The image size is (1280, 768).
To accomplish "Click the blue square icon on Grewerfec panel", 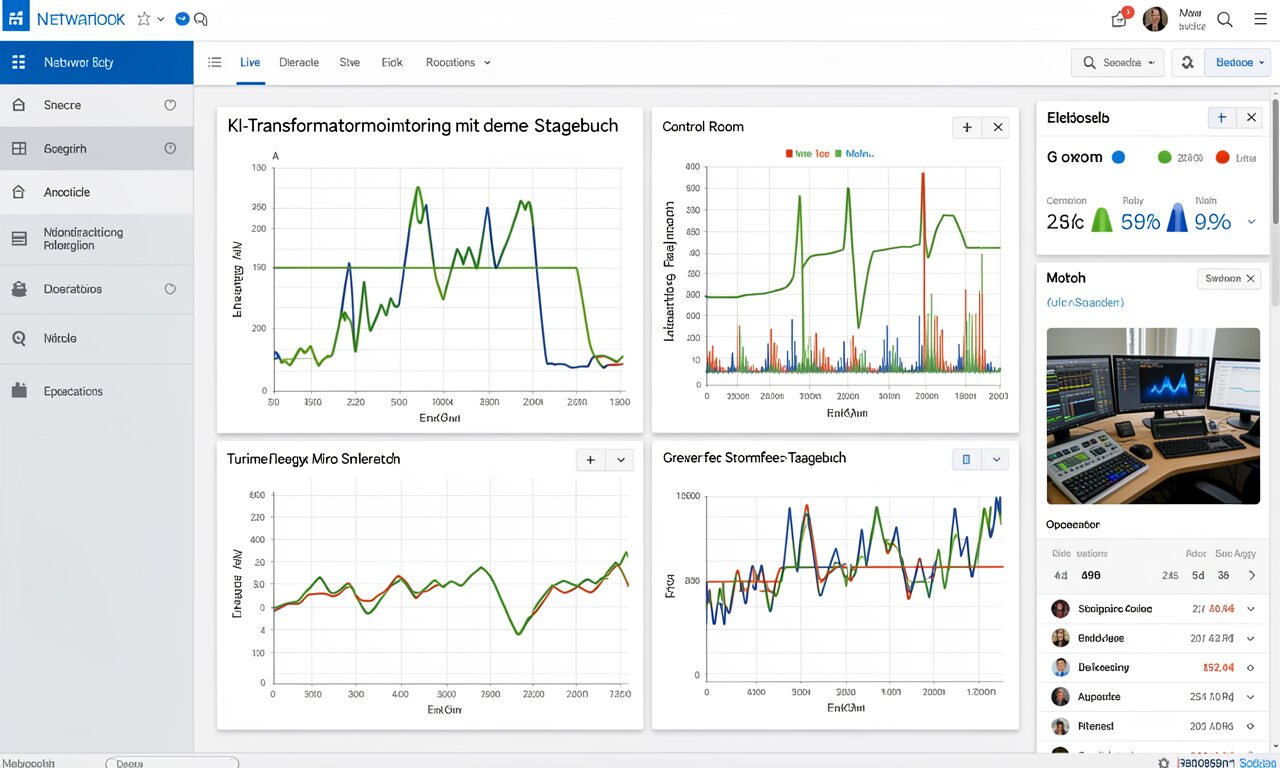I will coord(966,459).
